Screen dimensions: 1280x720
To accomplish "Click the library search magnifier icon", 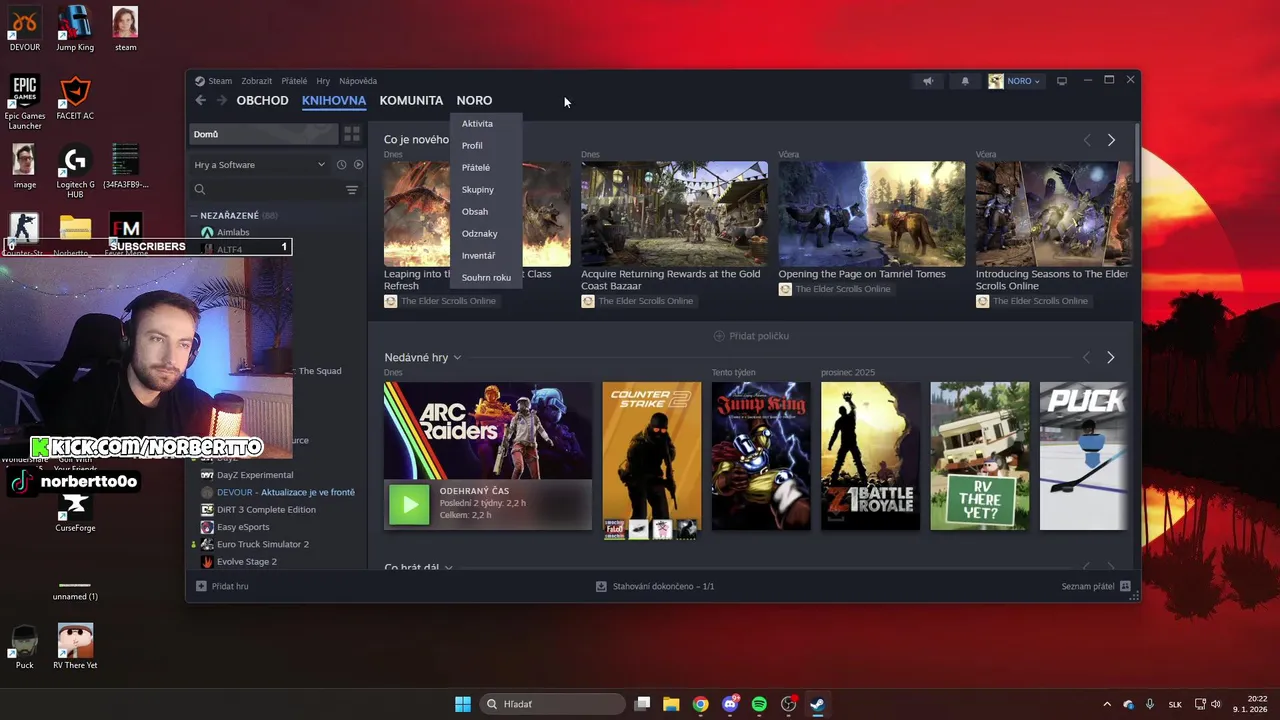I will [x=200, y=190].
